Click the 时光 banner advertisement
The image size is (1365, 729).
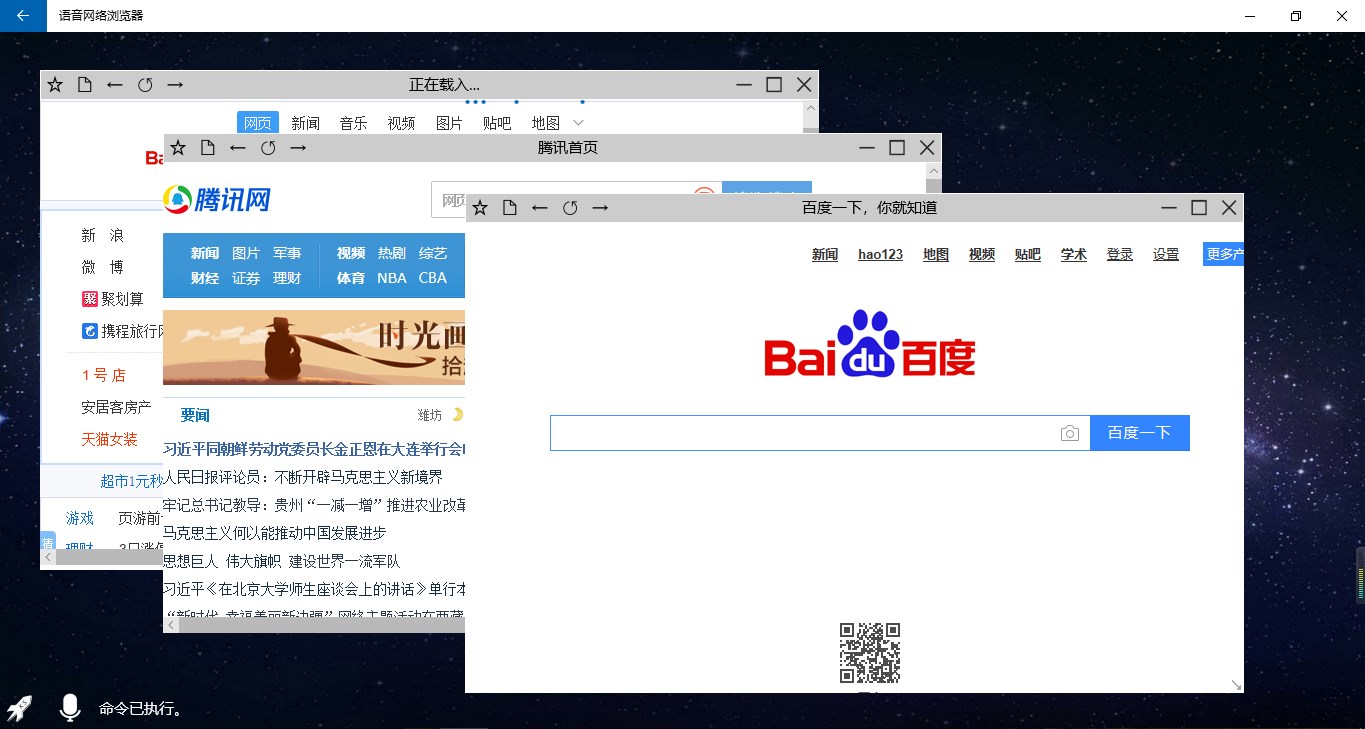[314, 347]
